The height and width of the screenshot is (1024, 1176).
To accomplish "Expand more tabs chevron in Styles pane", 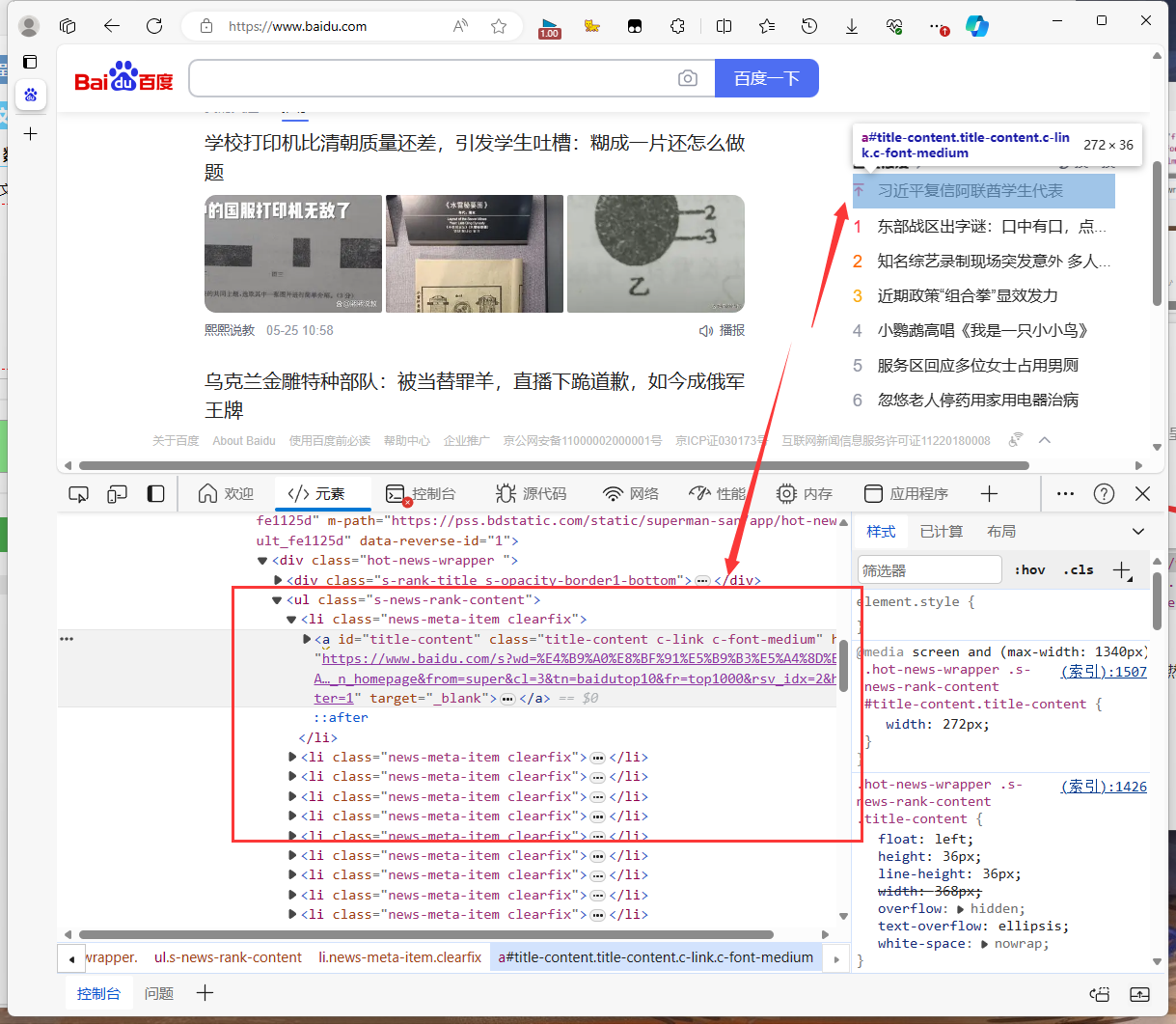I will pyautogui.click(x=1138, y=532).
